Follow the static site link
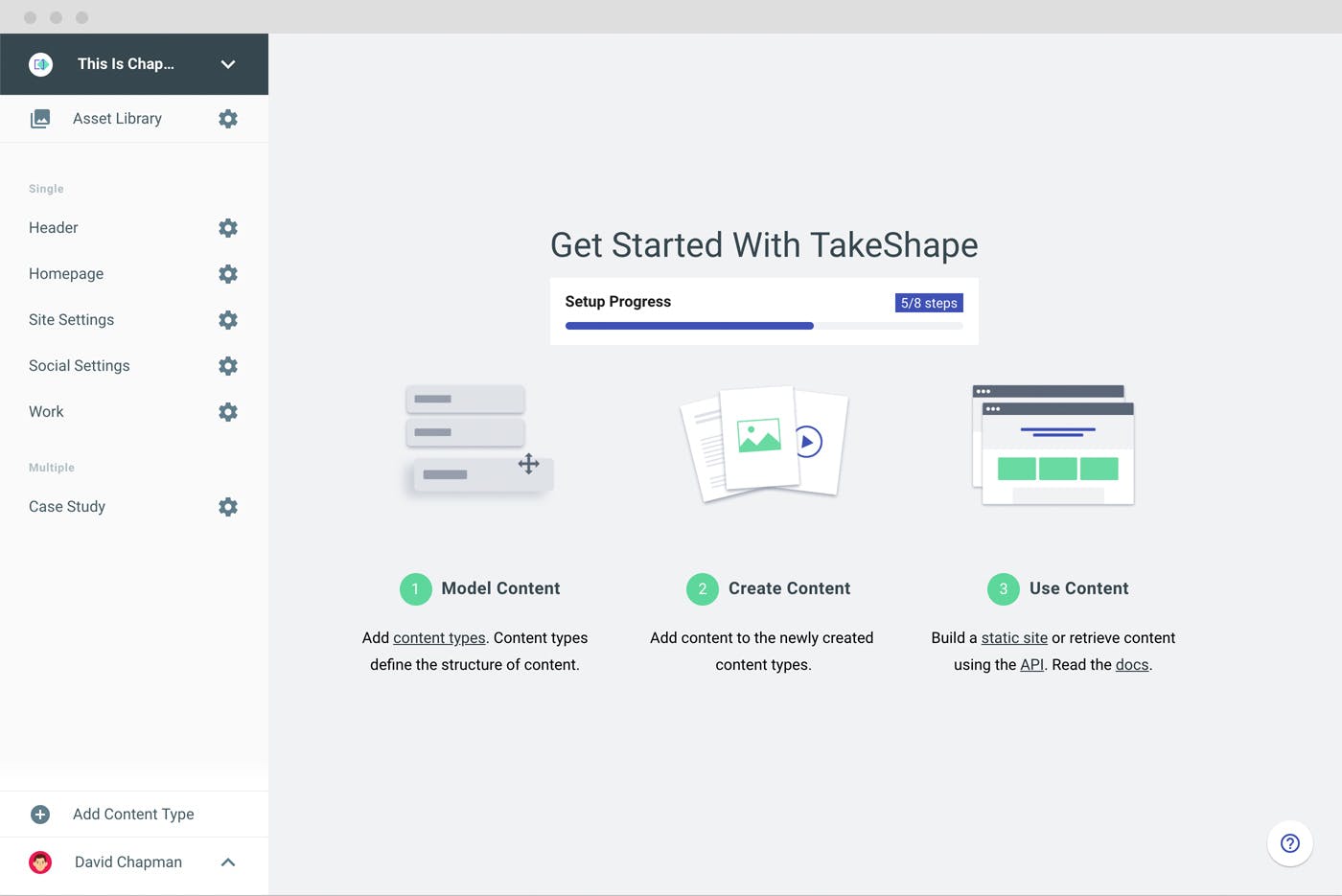The image size is (1342, 896). tap(1014, 638)
